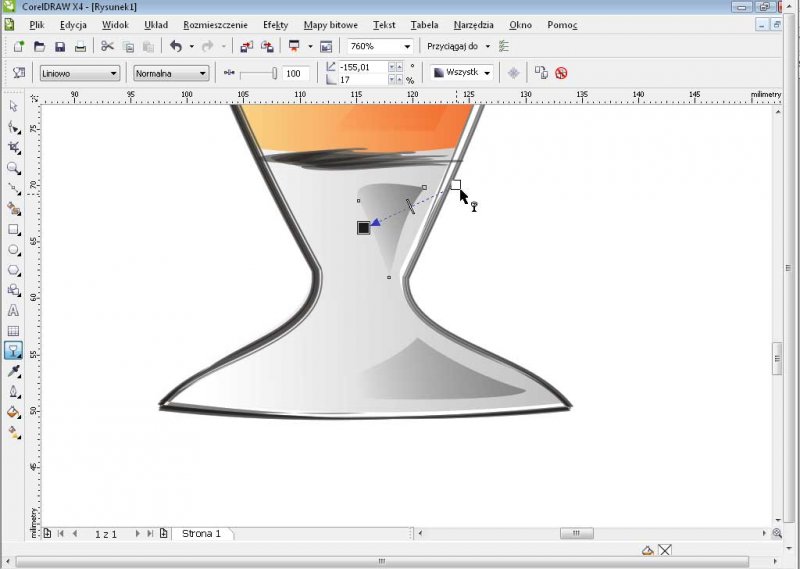Open the zoom level 760% dropdown

(x=407, y=46)
